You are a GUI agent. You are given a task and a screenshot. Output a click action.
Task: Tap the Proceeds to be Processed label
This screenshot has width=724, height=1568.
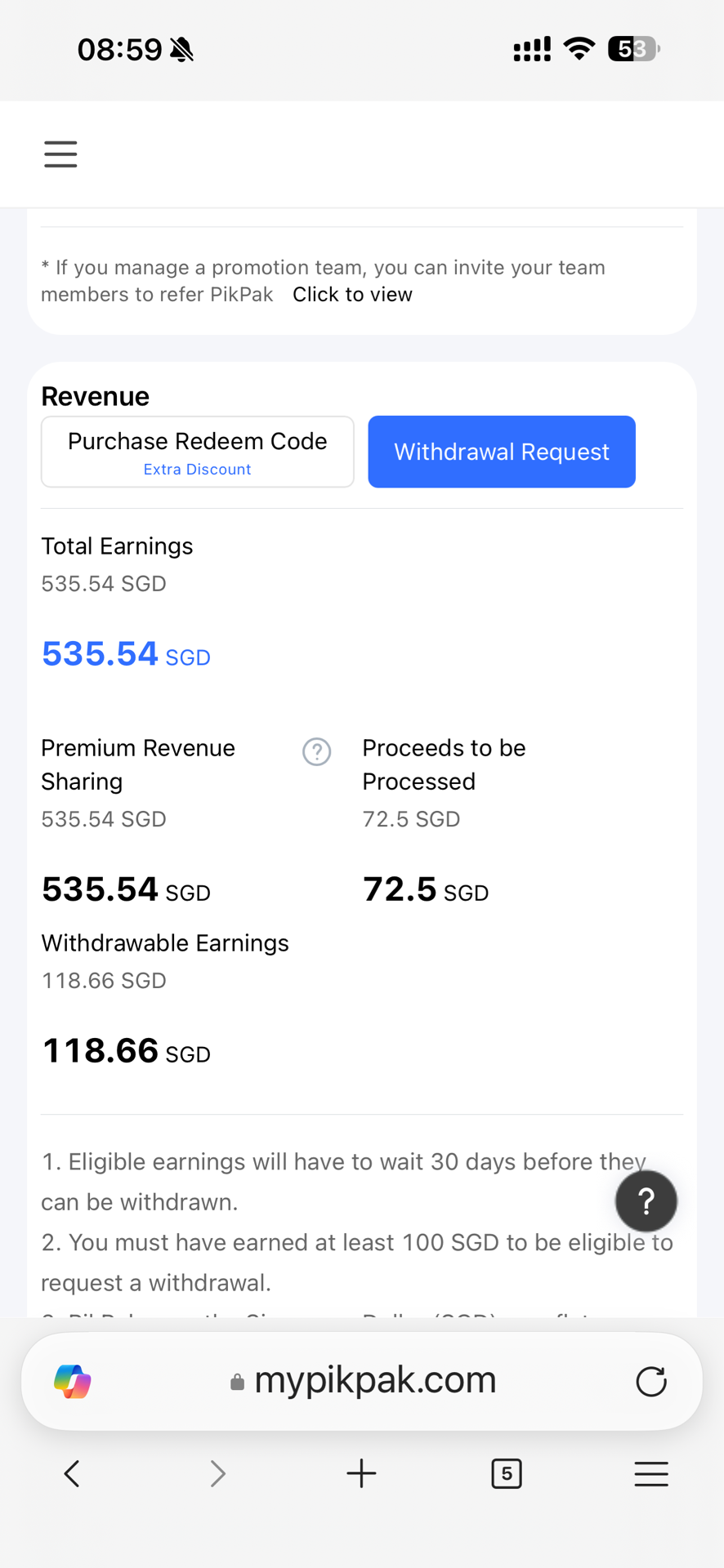coord(444,764)
